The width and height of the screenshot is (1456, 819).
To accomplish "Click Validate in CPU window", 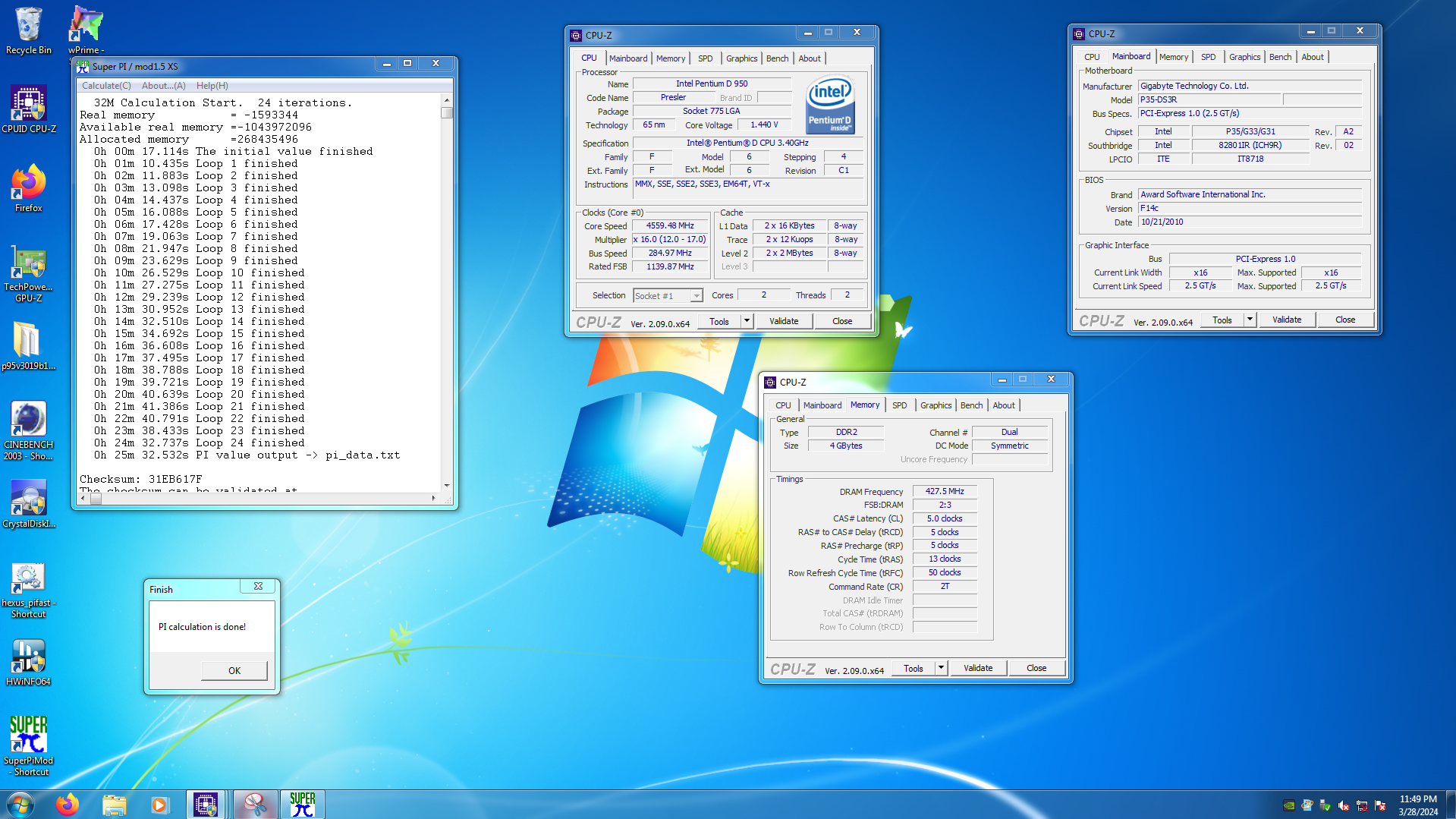I will 784,321.
